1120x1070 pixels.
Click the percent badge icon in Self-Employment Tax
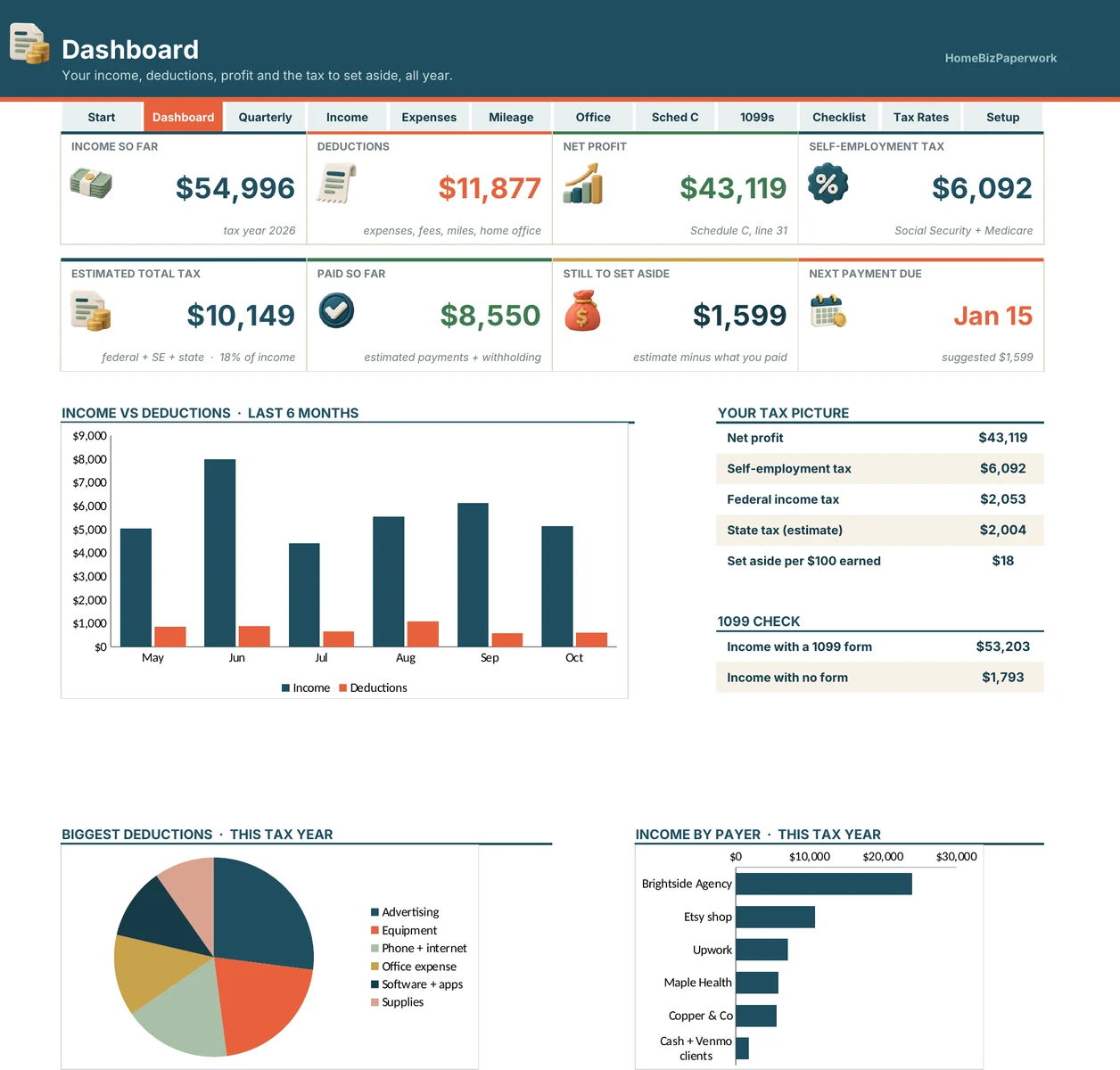[x=828, y=184]
